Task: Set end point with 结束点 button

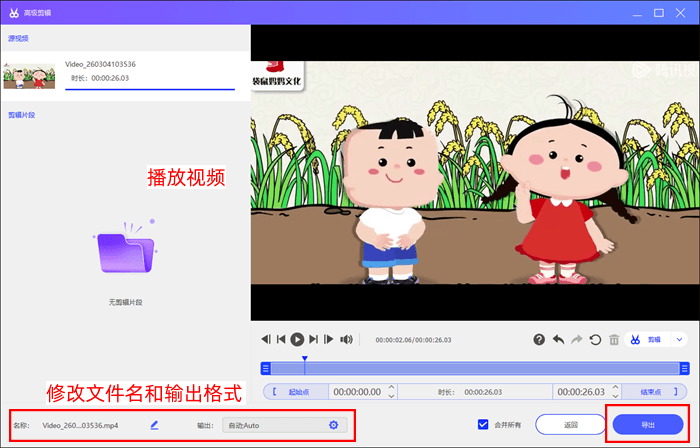Action: tap(654, 392)
